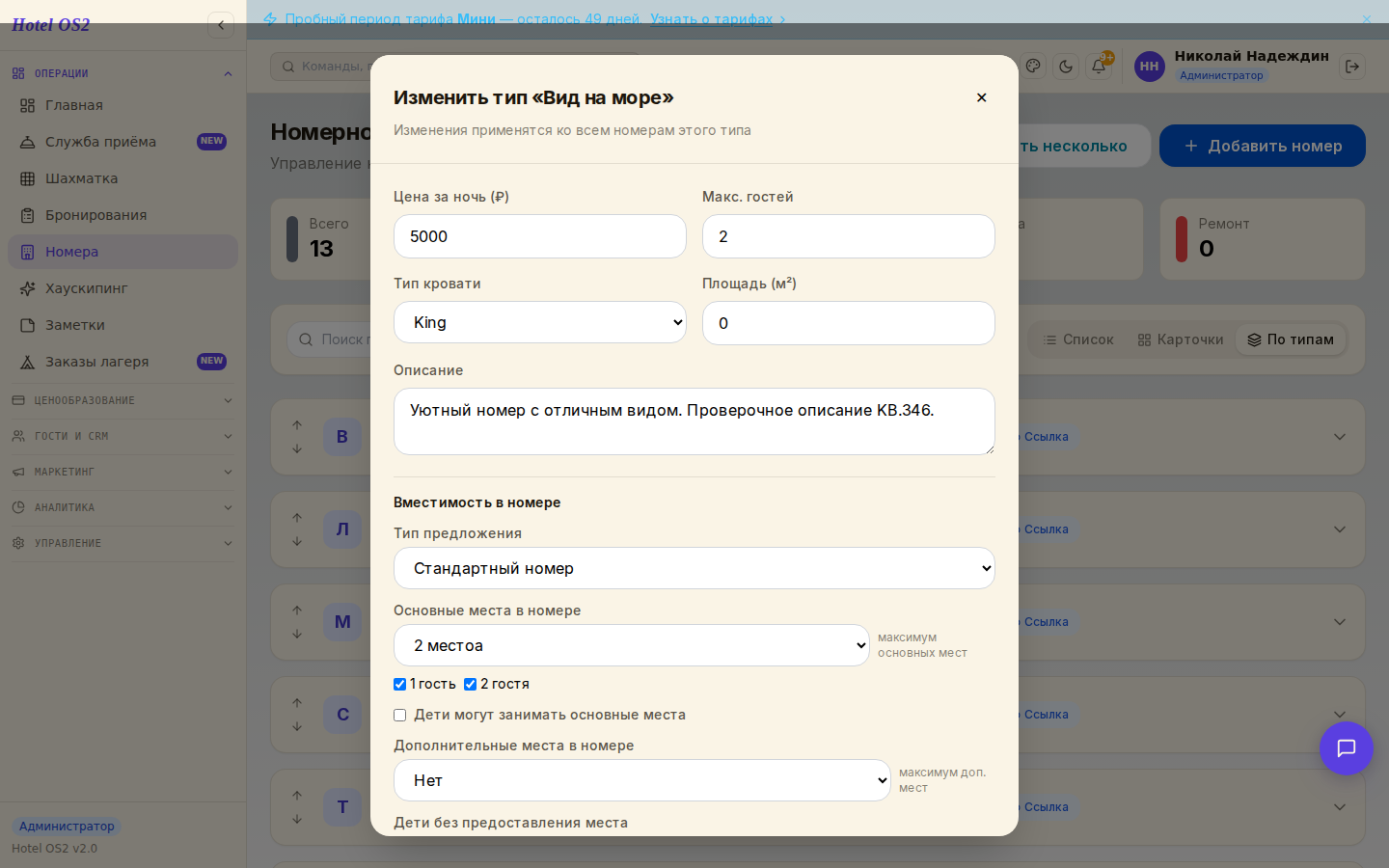Open the color theme palette icon

[x=1033, y=67]
